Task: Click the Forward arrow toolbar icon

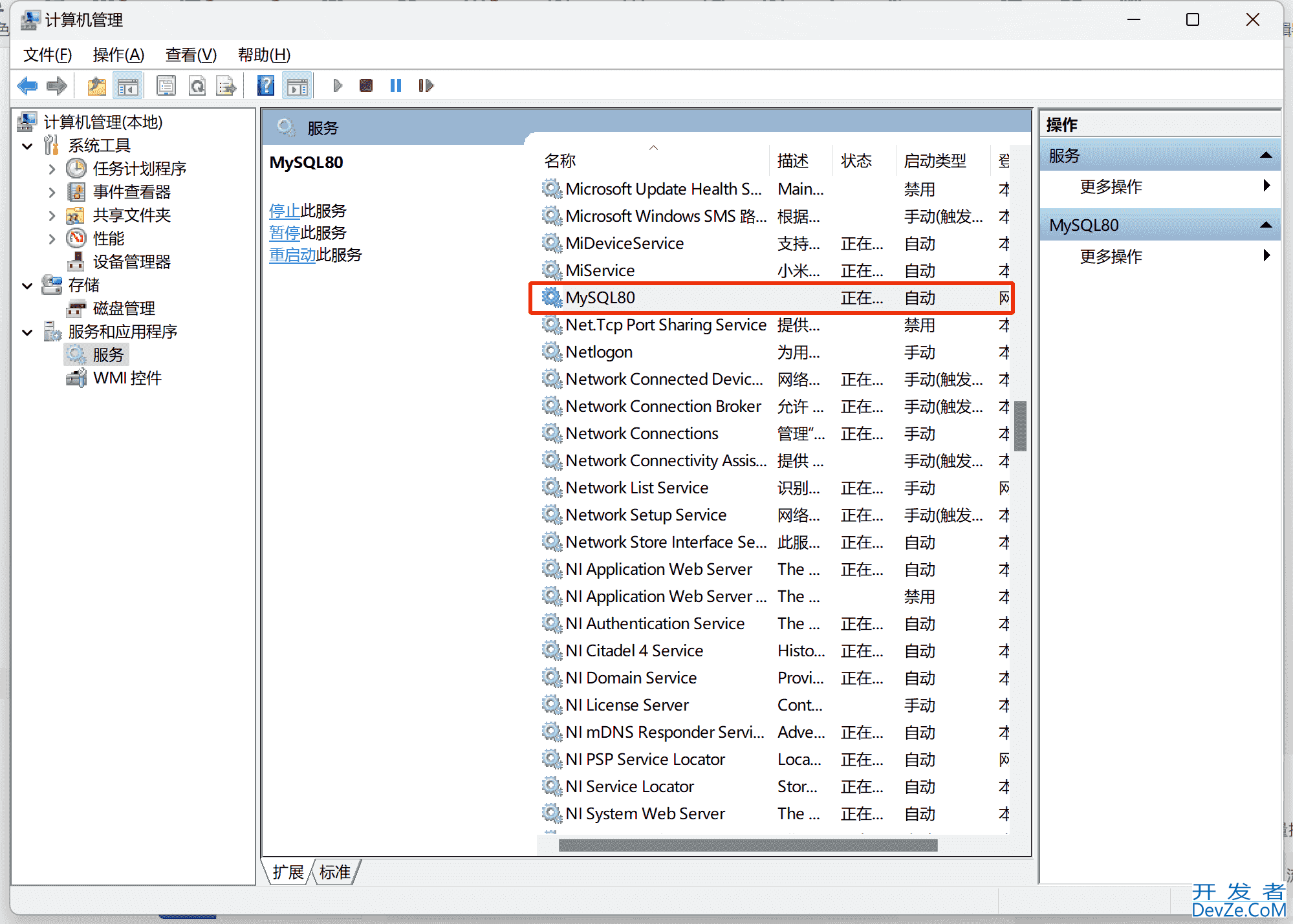Action: point(57,85)
